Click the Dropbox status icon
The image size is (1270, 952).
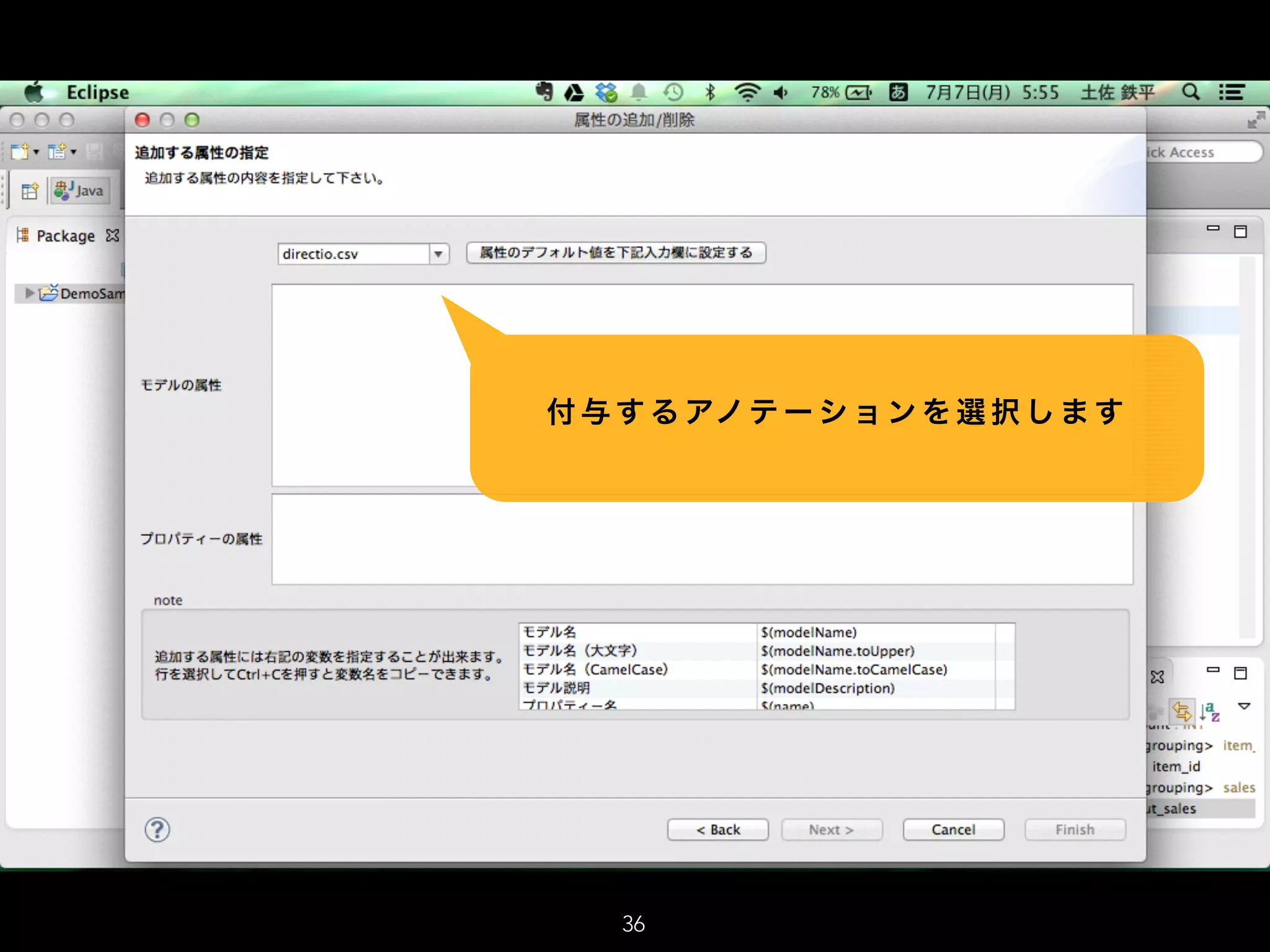tap(606, 93)
